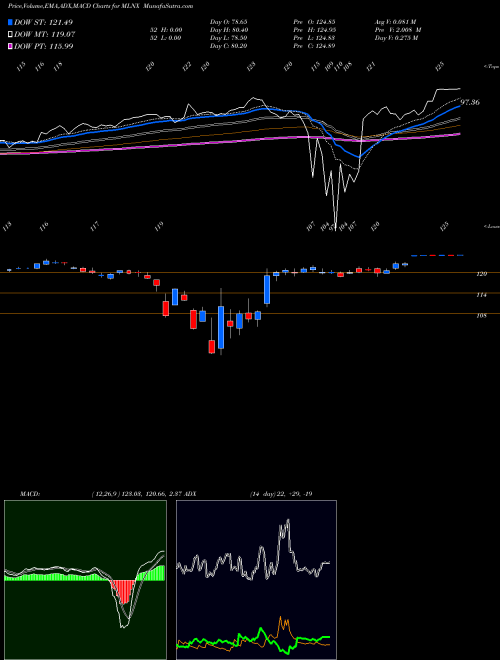Select the DOW ST: 121.49 label
500x660 pixels.
coord(43,22)
